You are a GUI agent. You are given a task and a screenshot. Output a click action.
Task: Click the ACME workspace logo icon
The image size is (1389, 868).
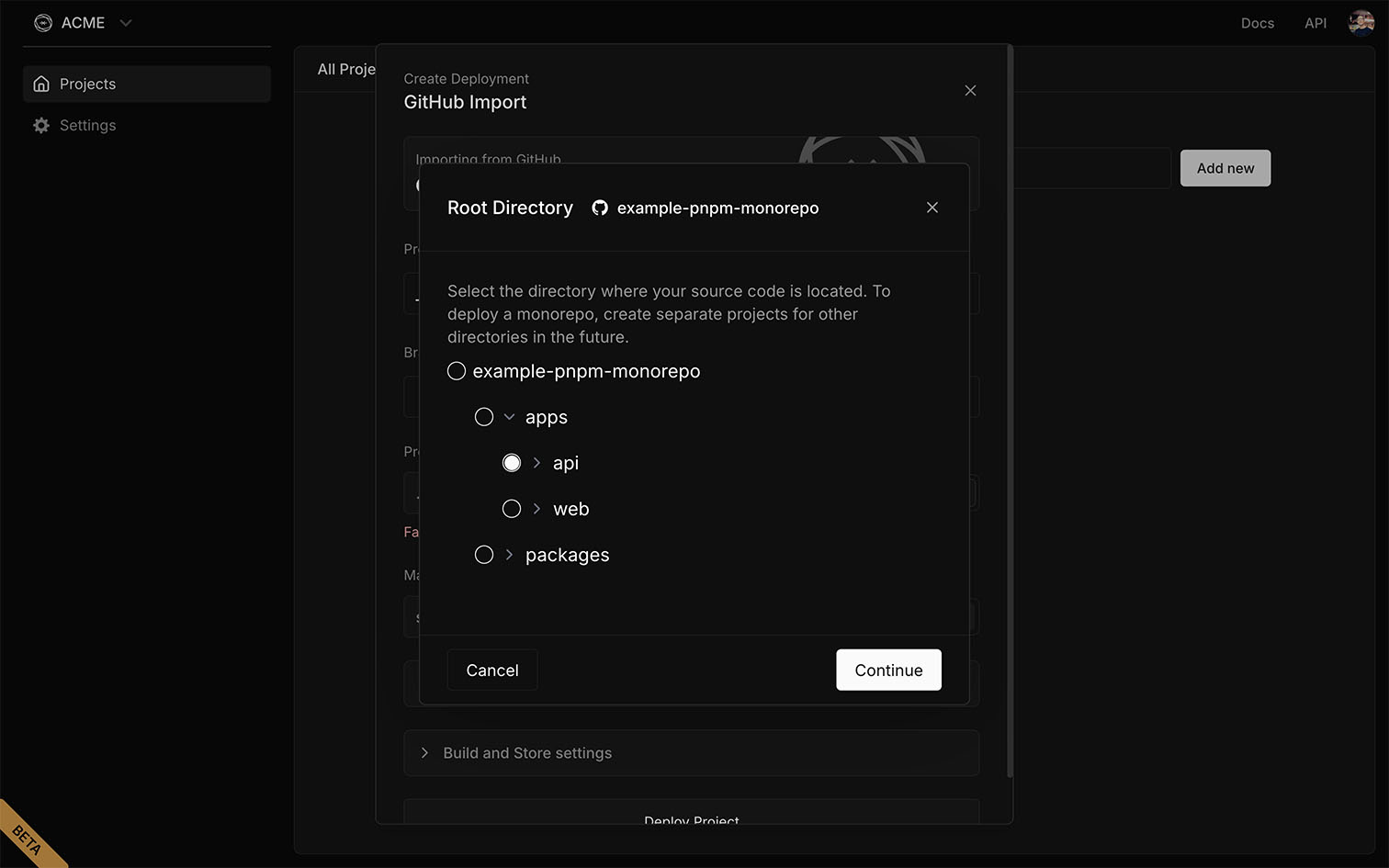point(43,22)
